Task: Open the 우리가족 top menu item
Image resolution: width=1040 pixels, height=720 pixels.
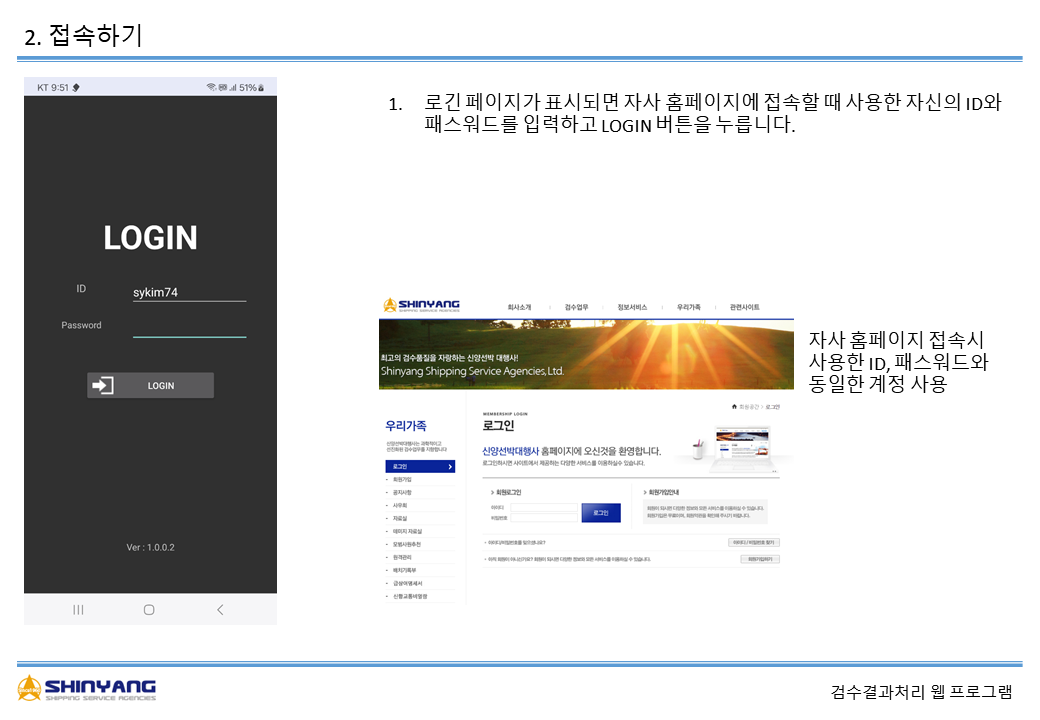Action: [x=688, y=307]
